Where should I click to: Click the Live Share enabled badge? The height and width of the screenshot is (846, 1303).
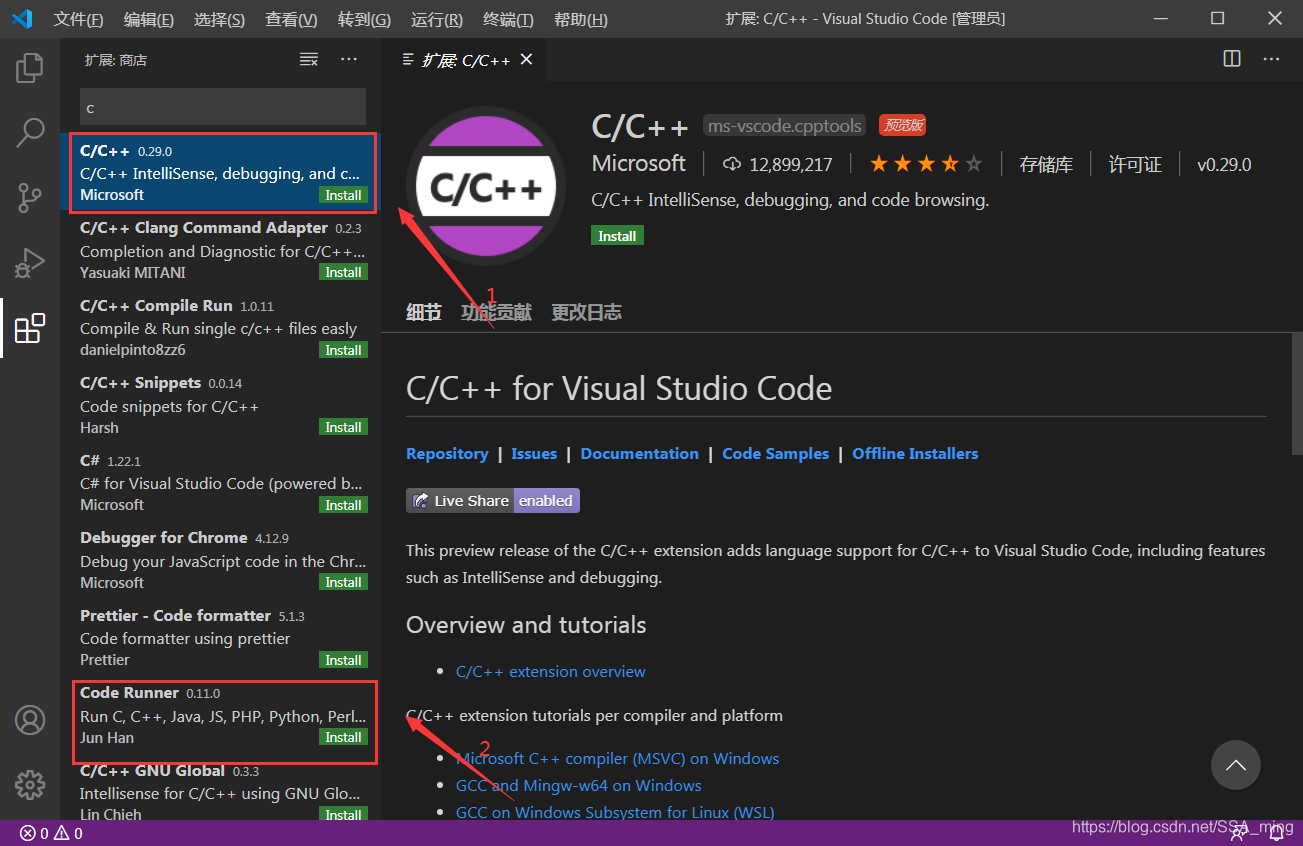tap(493, 500)
